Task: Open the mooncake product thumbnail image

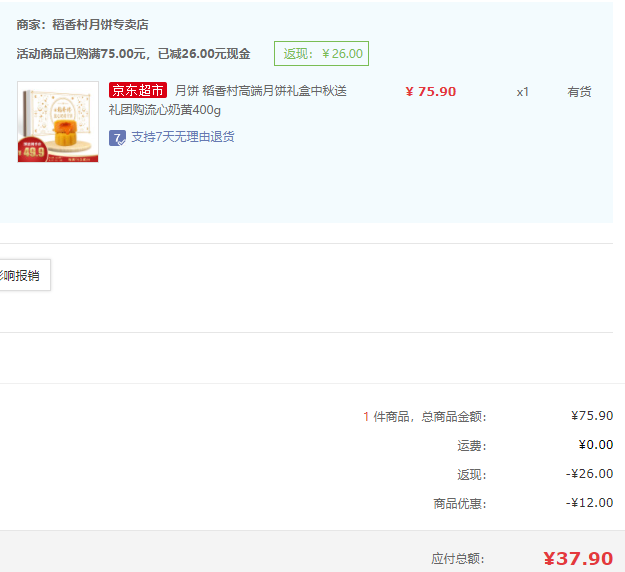Action: [58, 122]
